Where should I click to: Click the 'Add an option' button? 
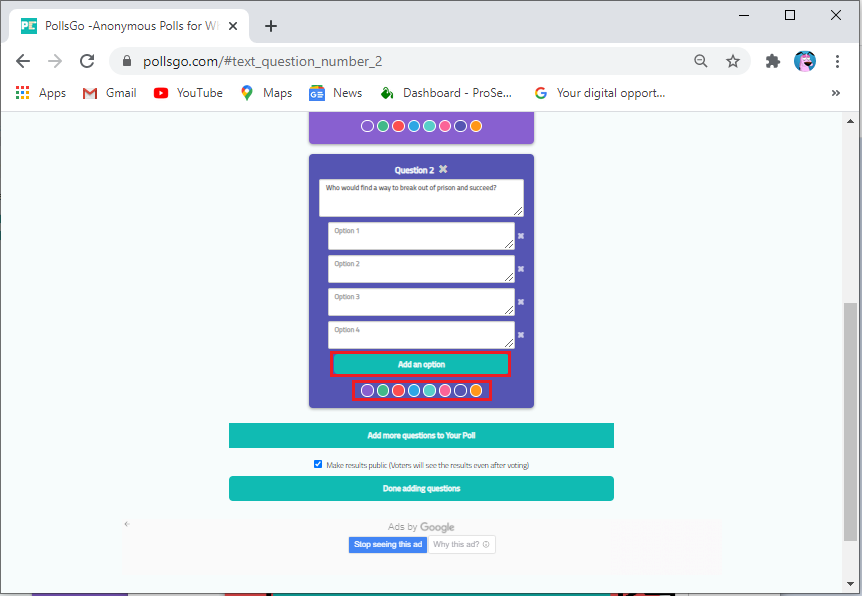pyautogui.click(x=421, y=364)
